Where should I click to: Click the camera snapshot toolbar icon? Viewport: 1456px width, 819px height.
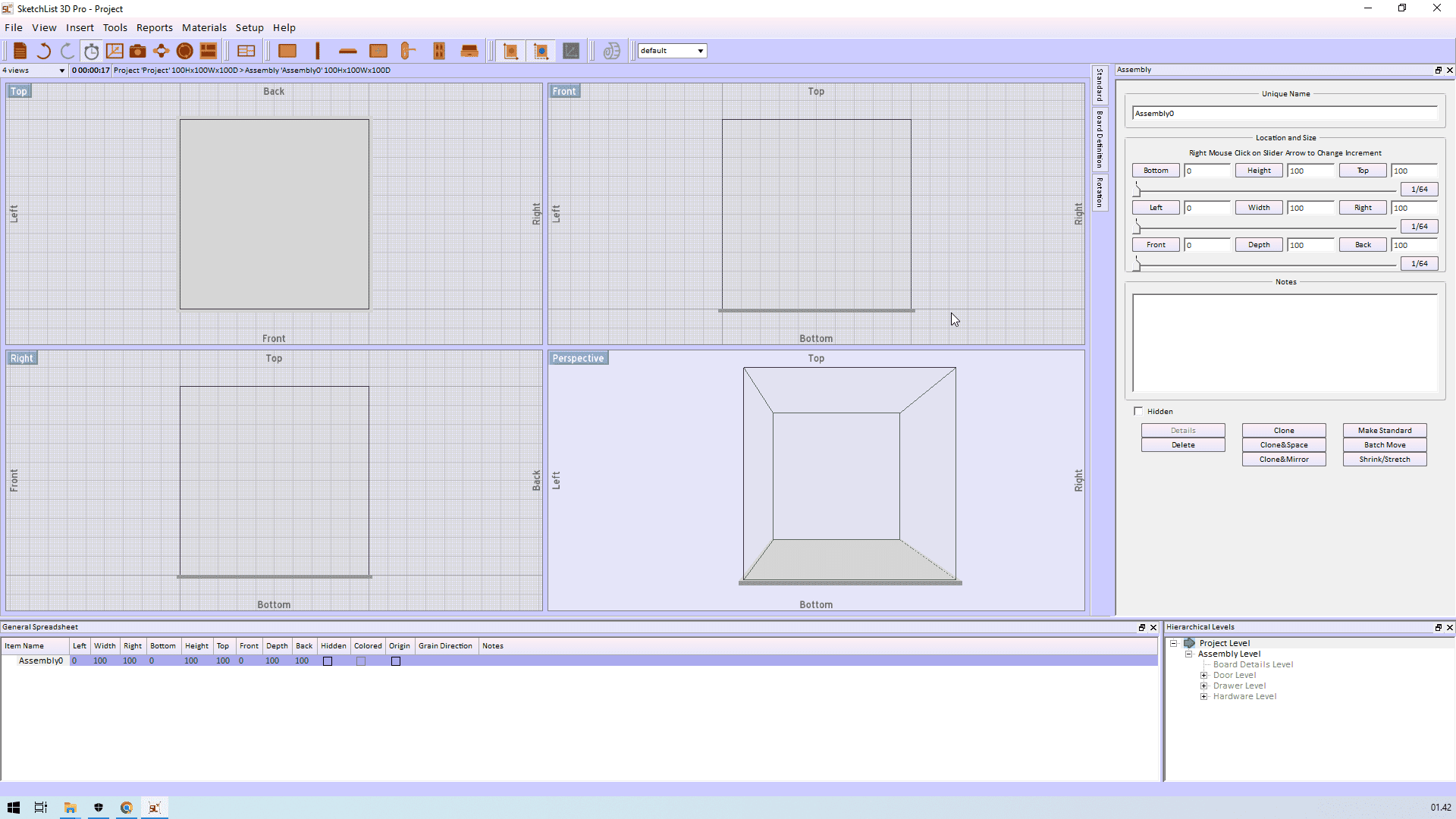point(137,51)
